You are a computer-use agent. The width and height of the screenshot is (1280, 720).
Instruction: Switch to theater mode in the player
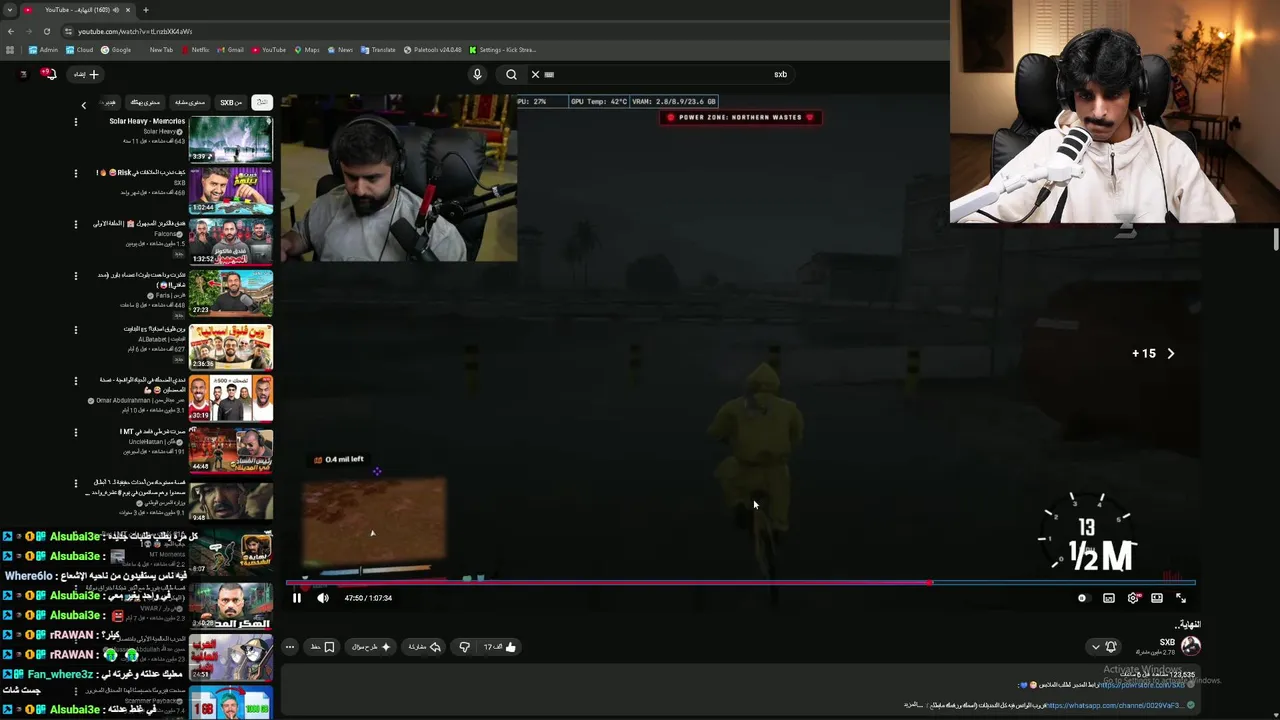(1157, 598)
